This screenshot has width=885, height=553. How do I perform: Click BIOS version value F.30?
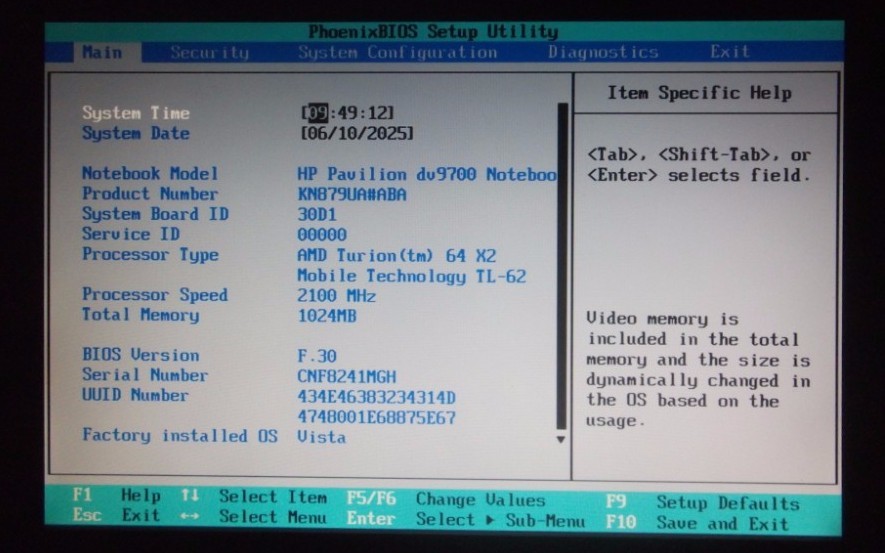[x=317, y=356]
